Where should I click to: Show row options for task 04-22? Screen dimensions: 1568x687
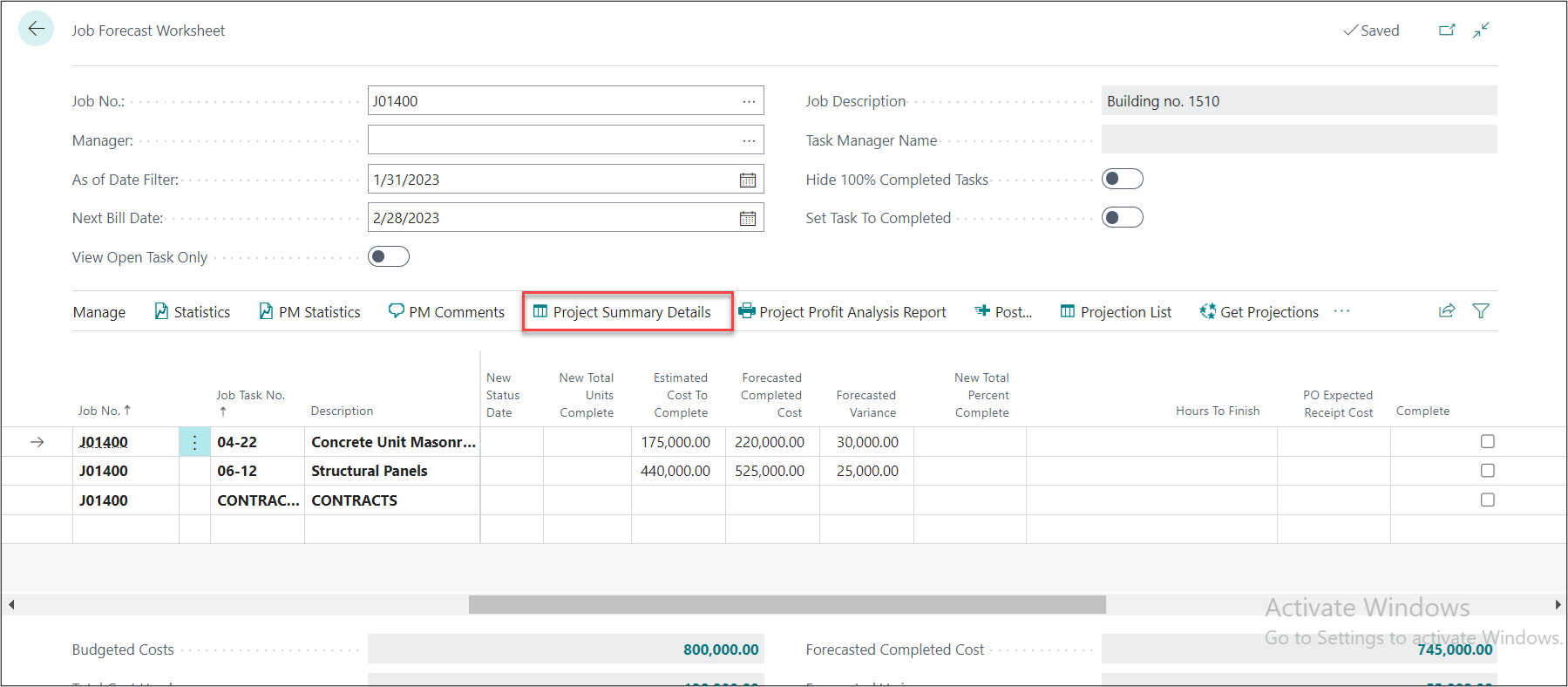point(194,442)
